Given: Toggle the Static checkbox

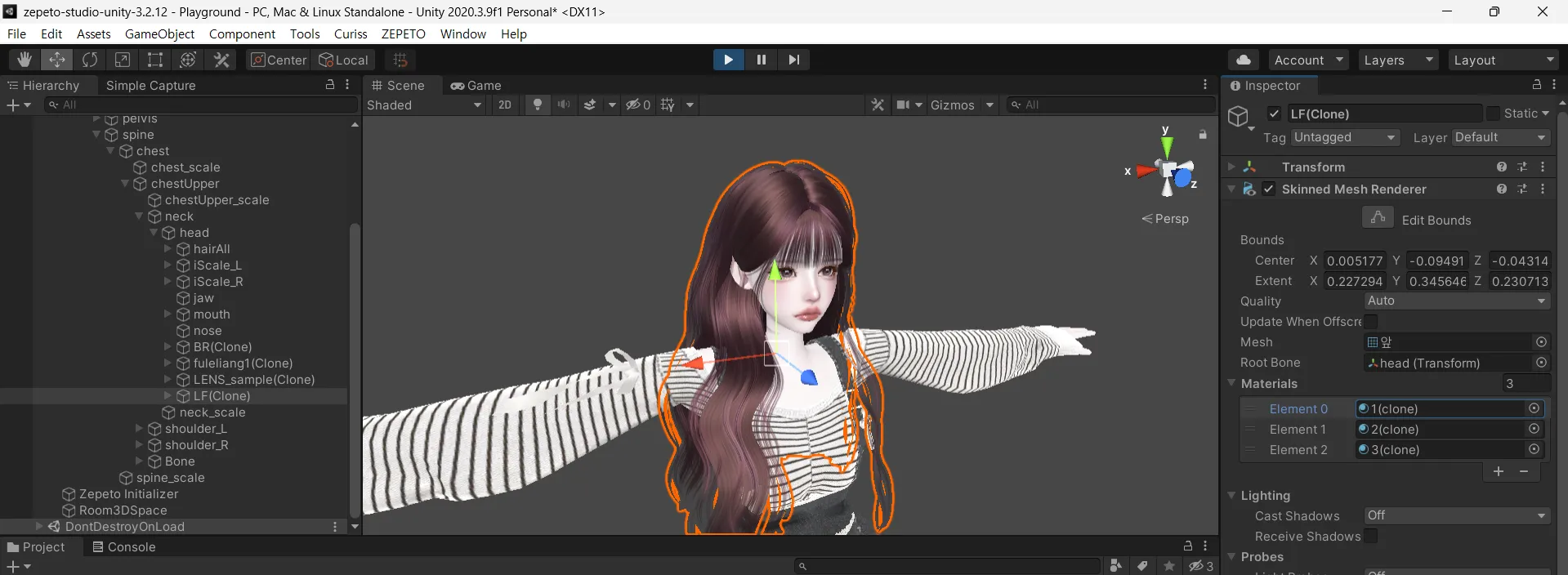Looking at the screenshot, I should pyautogui.click(x=1493, y=114).
